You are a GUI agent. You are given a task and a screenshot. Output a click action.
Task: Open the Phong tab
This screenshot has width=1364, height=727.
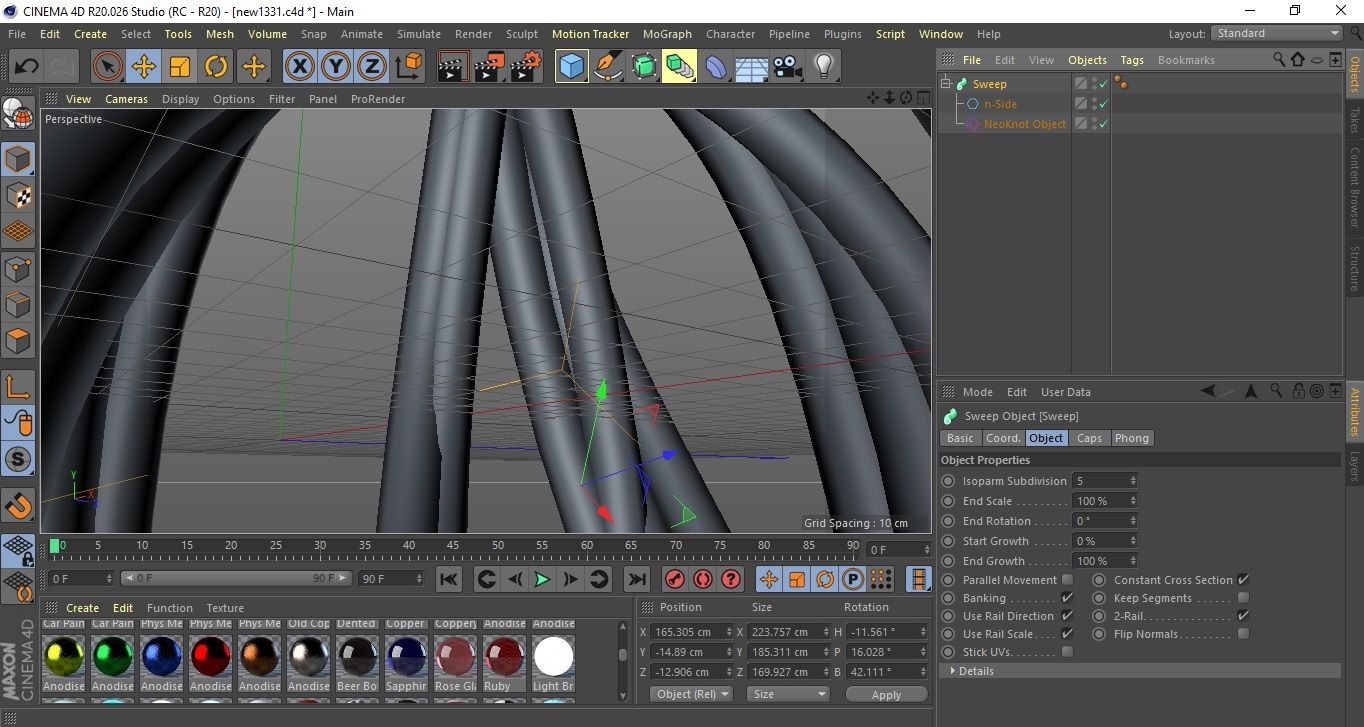point(1131,438)
